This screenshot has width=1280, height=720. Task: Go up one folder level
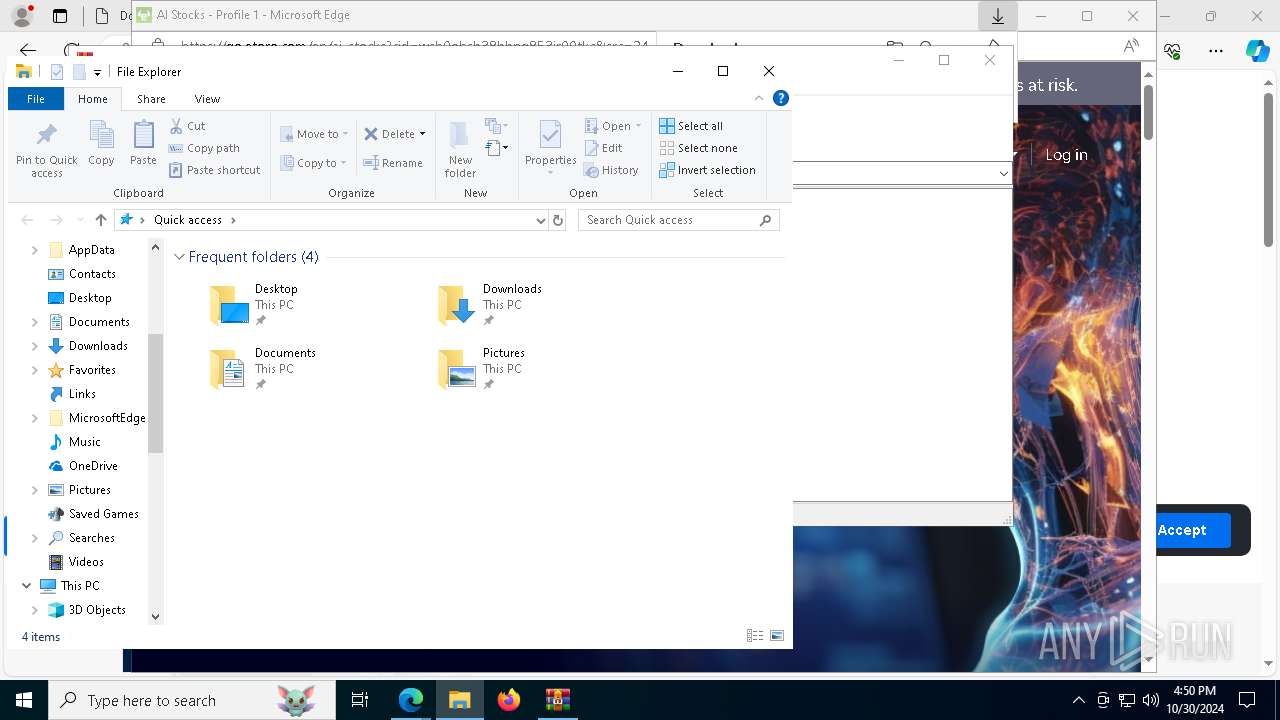click(100, 220)
